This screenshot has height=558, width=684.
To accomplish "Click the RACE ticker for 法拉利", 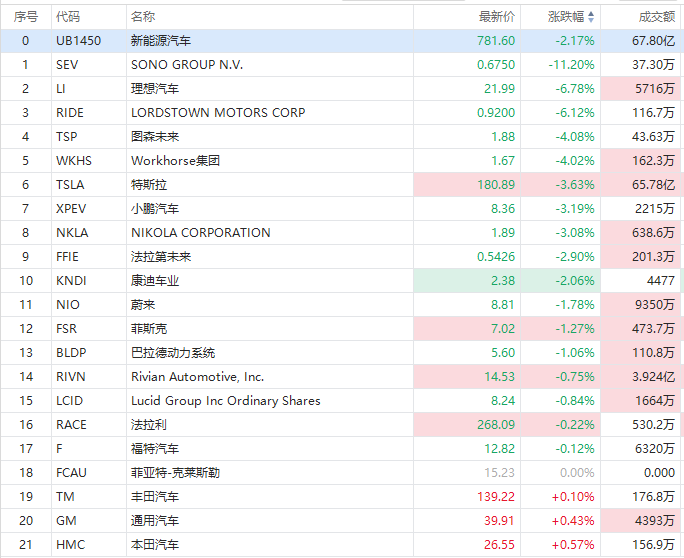I will (72, 425).
